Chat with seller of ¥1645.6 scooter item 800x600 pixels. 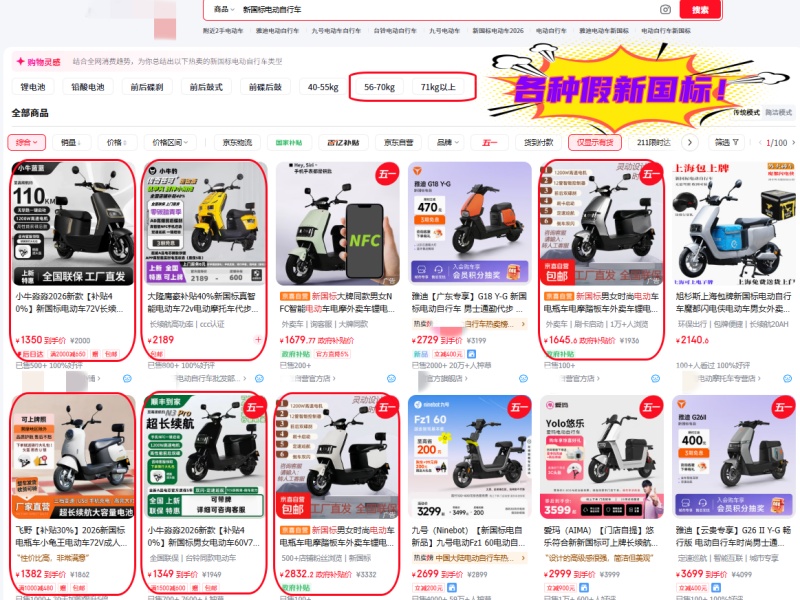pos(656,379)
